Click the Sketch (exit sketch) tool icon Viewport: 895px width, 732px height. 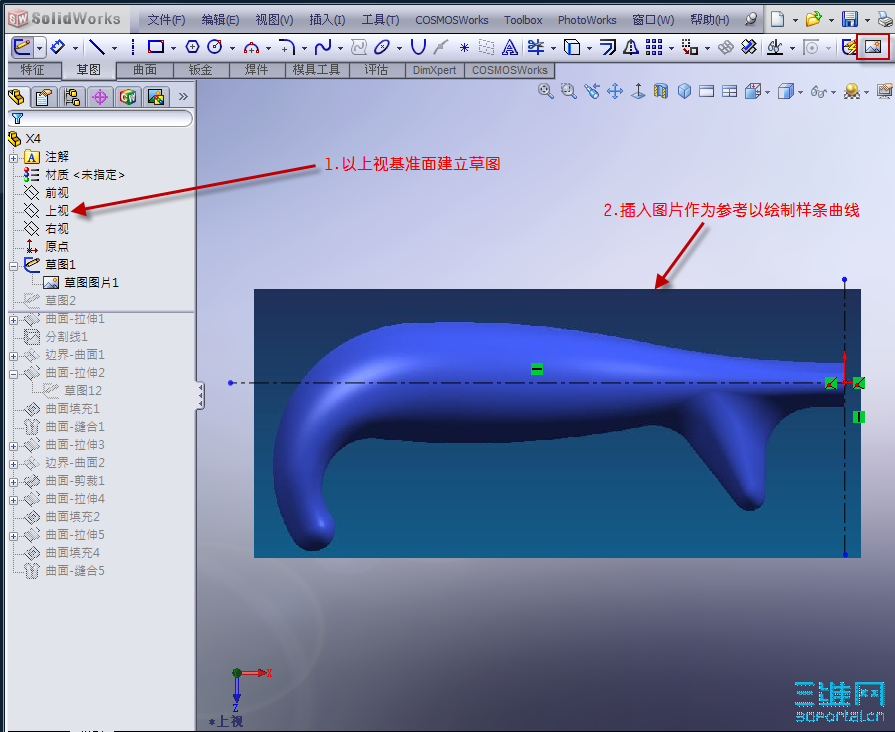coord(22,47)
